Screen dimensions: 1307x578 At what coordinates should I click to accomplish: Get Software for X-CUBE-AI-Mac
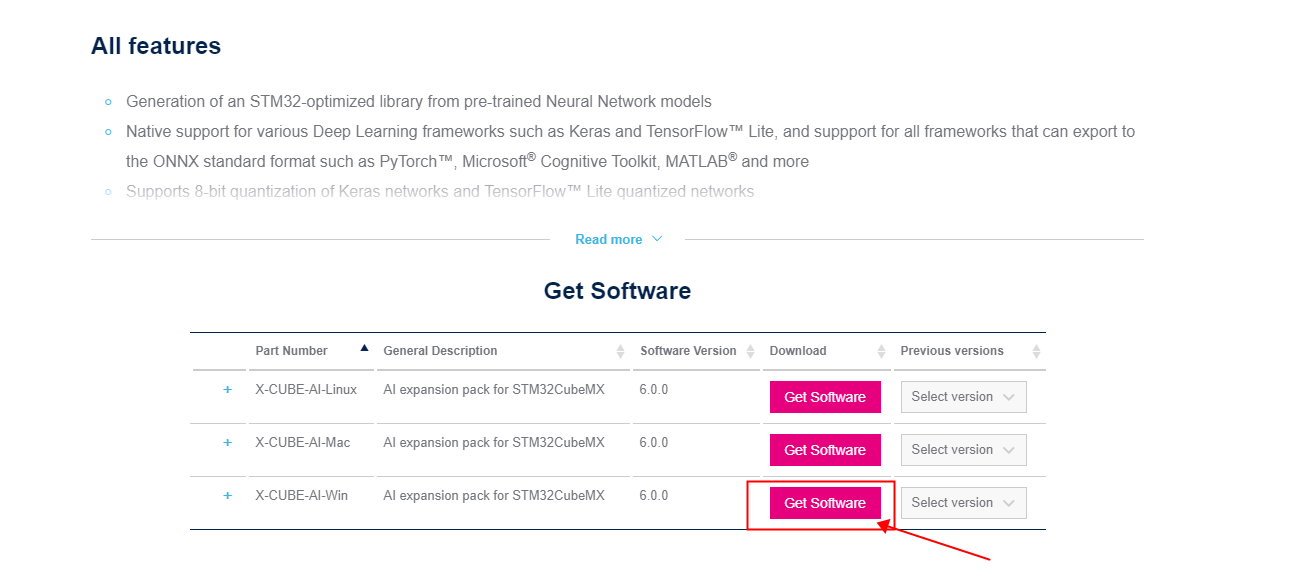tap(825, 450)
